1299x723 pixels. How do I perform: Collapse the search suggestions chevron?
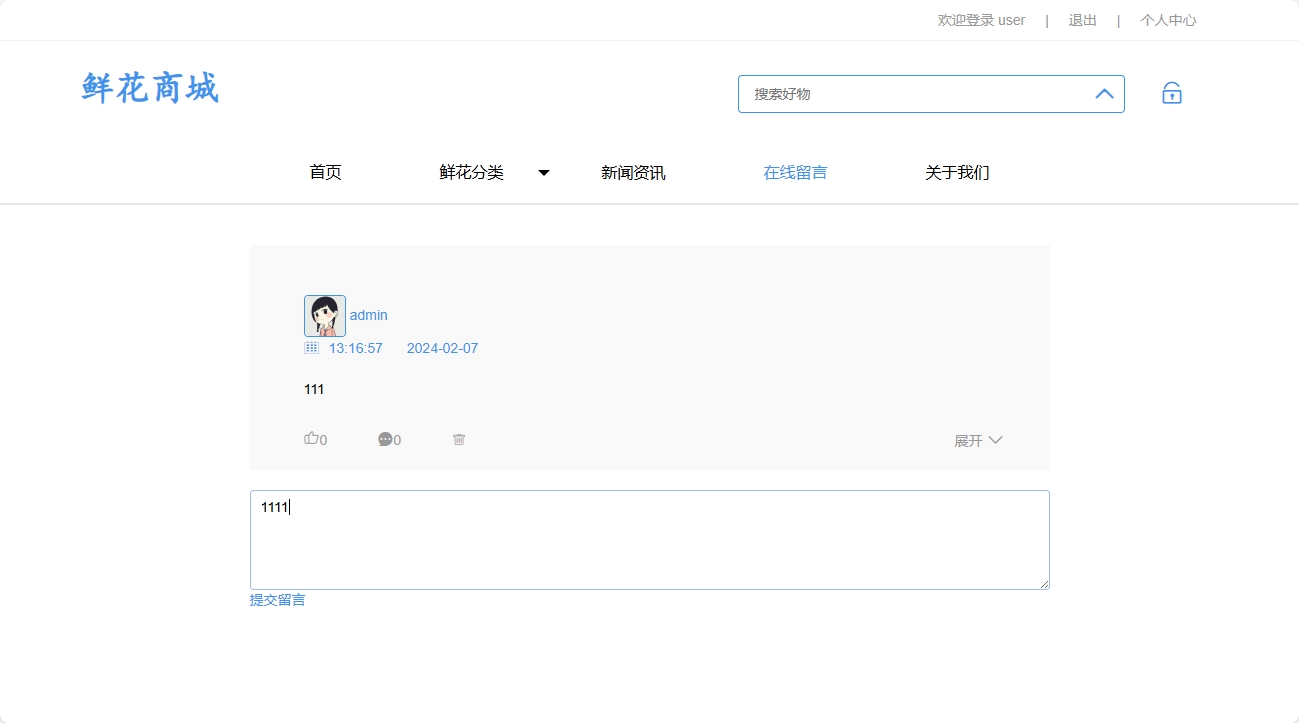(x=1104, y=94)
